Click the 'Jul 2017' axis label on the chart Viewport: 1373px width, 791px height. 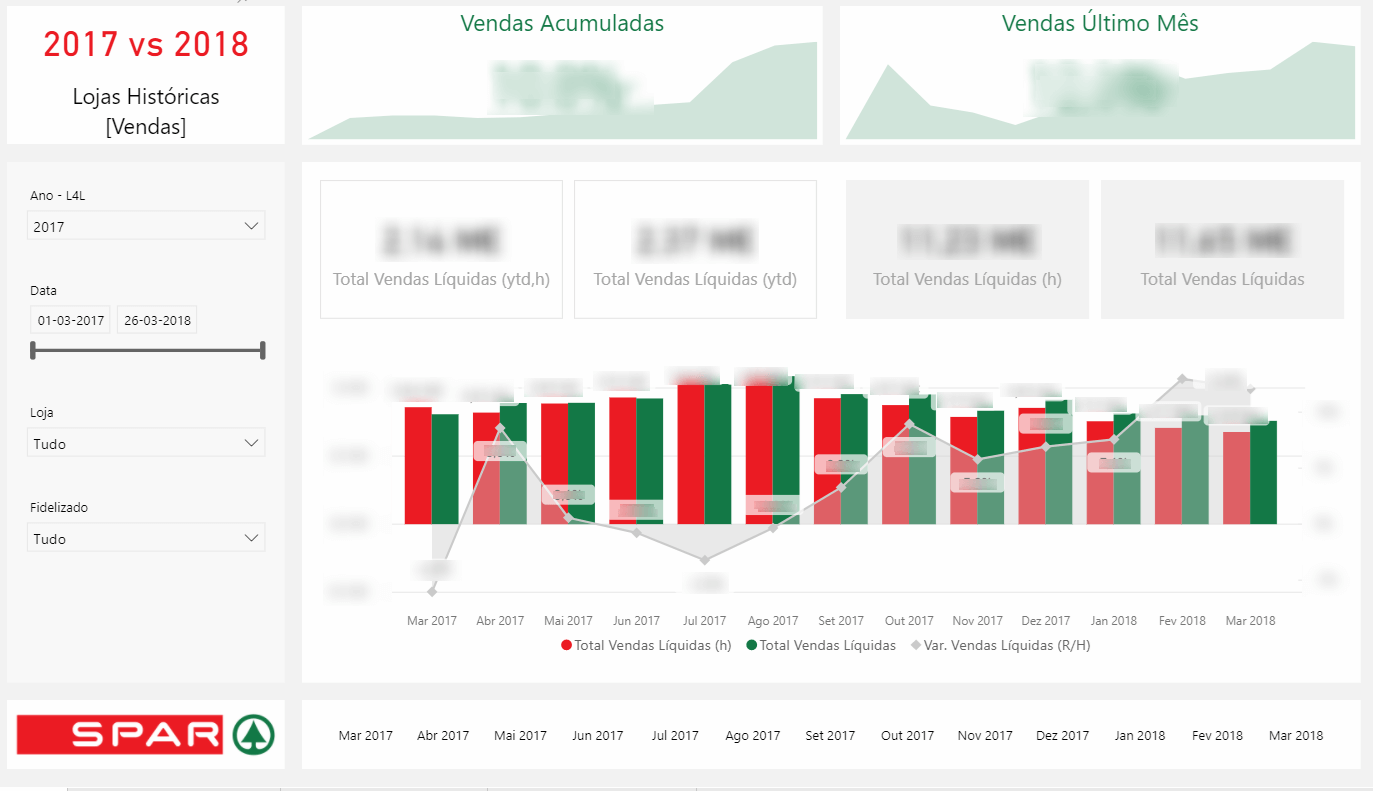[705, 620]
